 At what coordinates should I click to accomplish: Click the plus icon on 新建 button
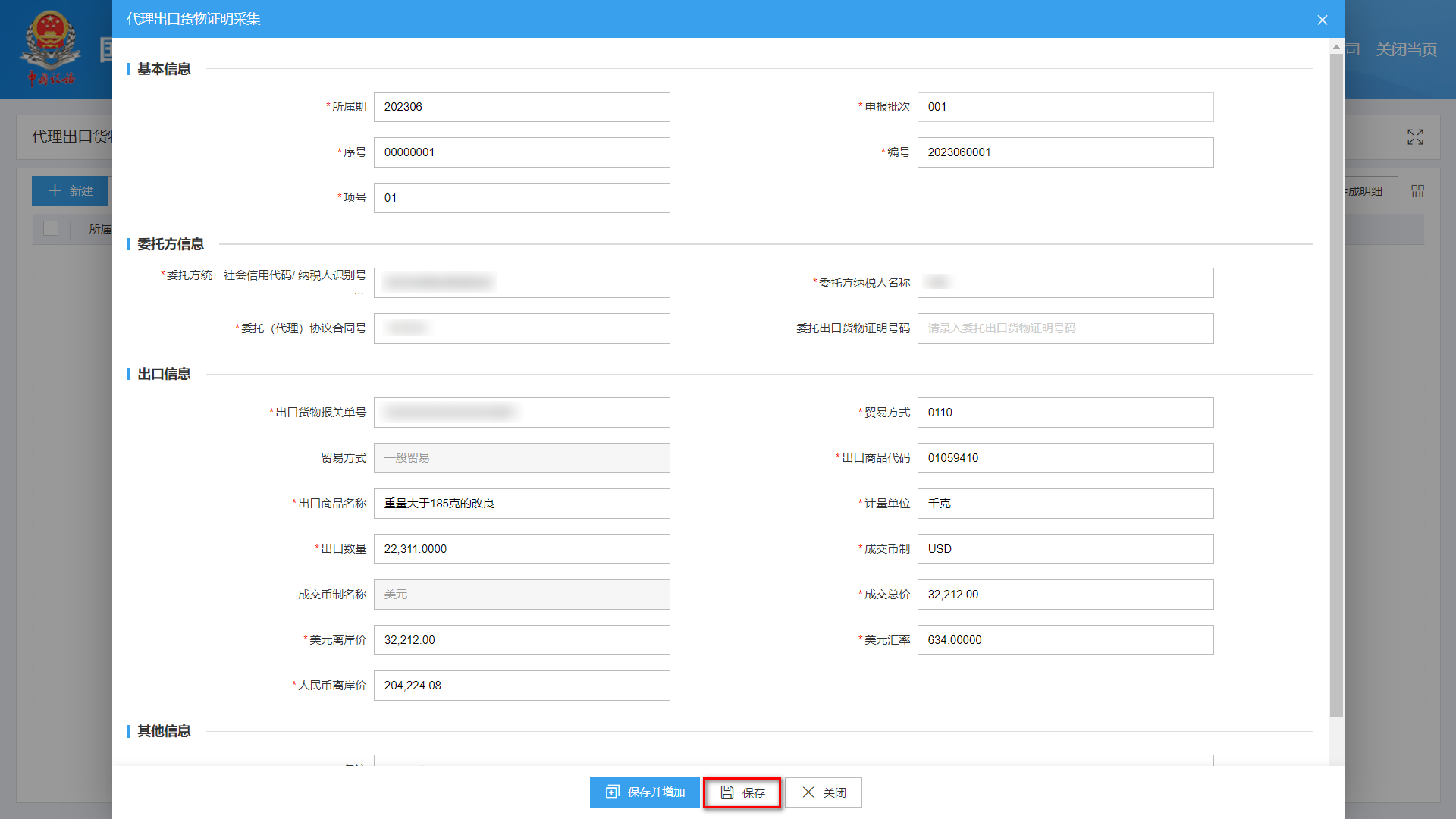tap(55, 191)
